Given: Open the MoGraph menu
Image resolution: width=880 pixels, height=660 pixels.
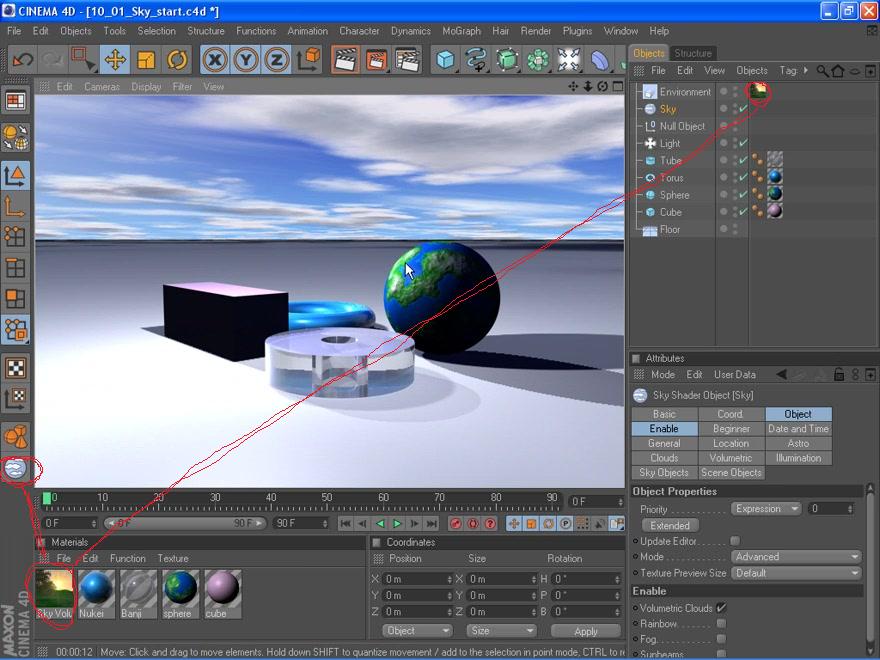Looking at the screenshot, I should pos(461,31).
